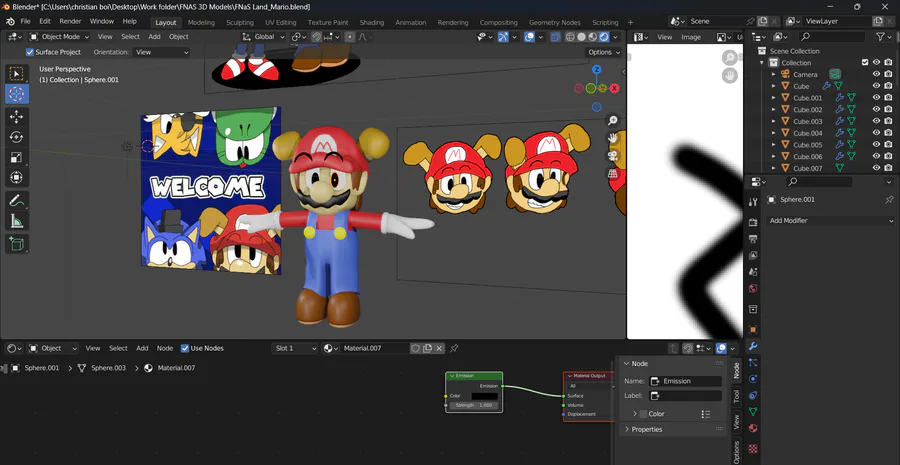Viewport: 900px width, 465px height.
Task: Switch to the Geometry Nodes workspace
Action: click(554, 22)
